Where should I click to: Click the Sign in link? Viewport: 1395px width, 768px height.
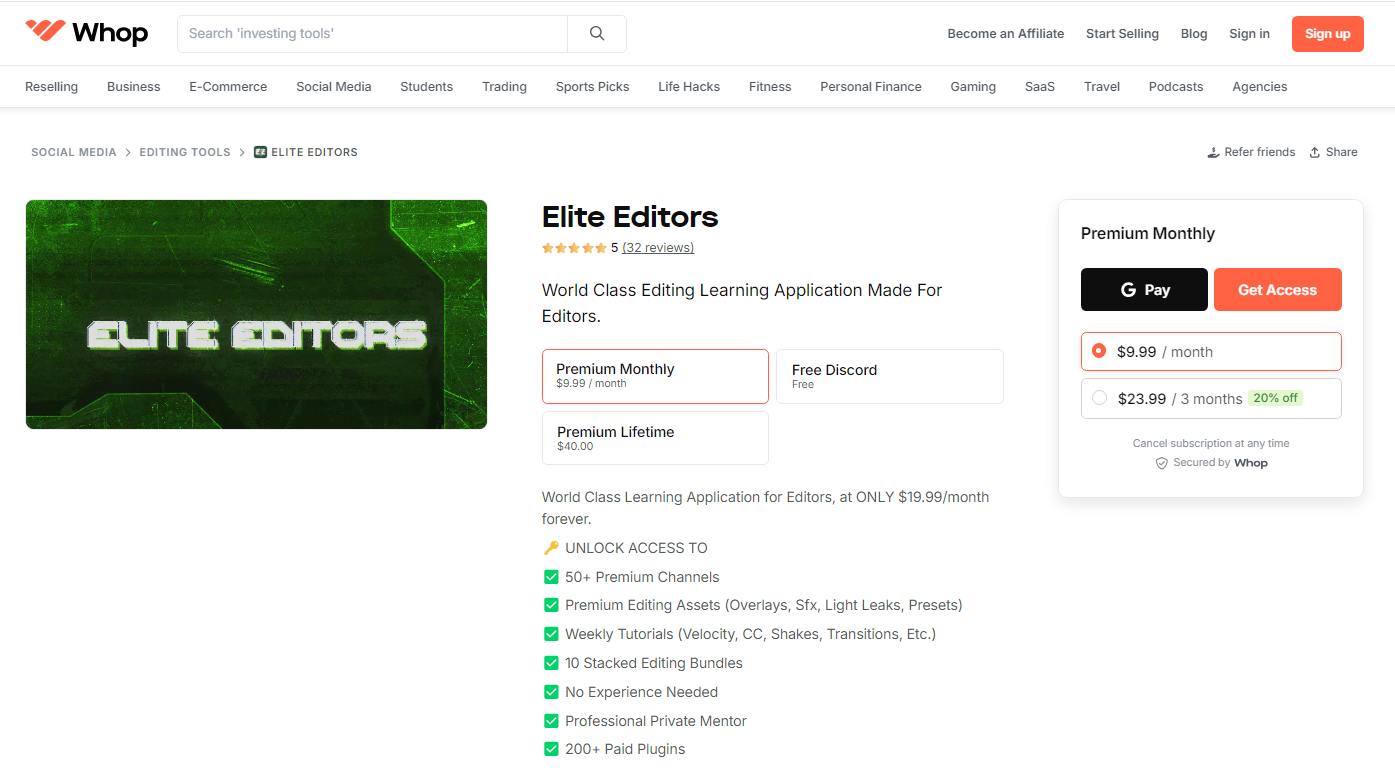[x=1249, y=33]
